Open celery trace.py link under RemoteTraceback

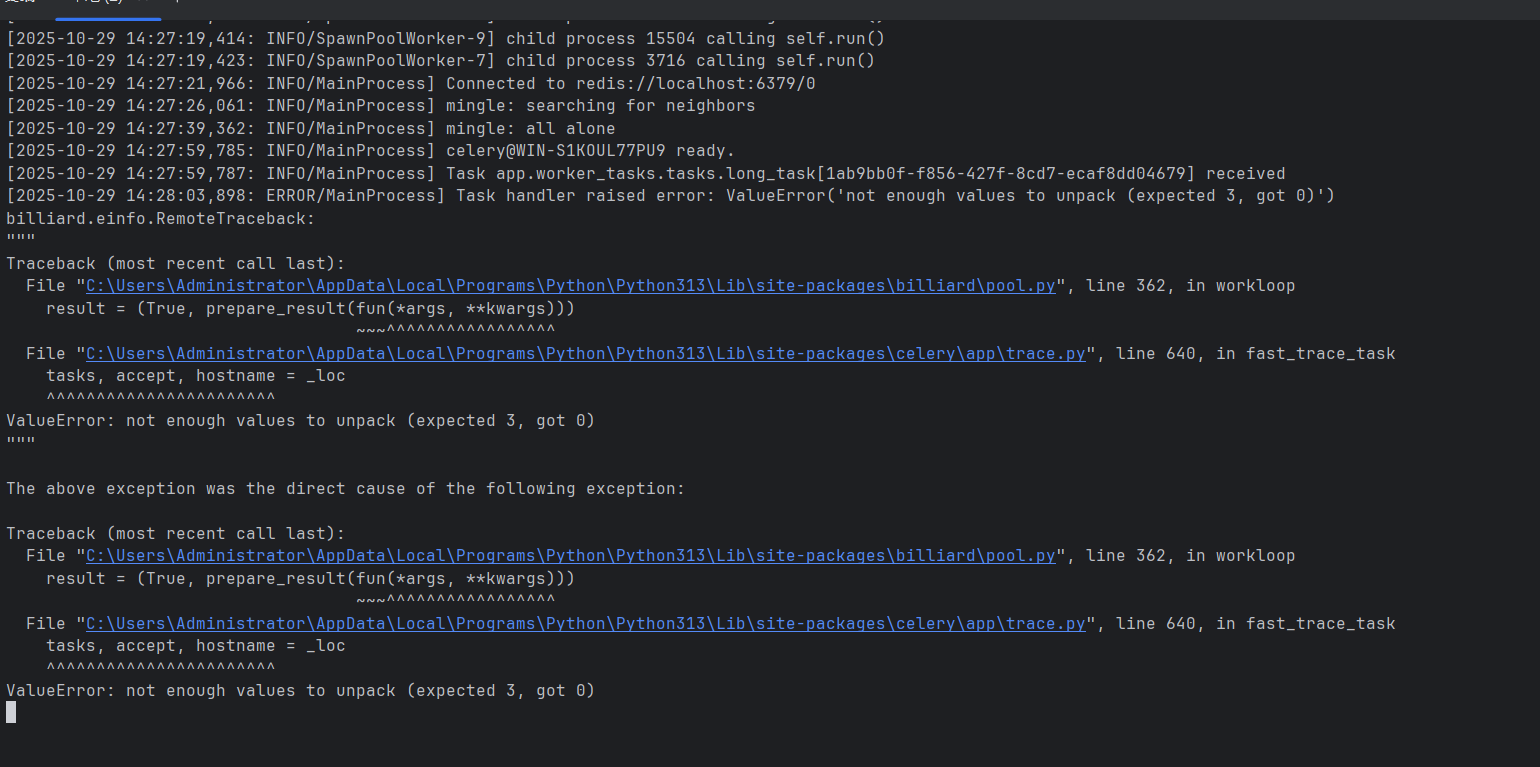586,354
